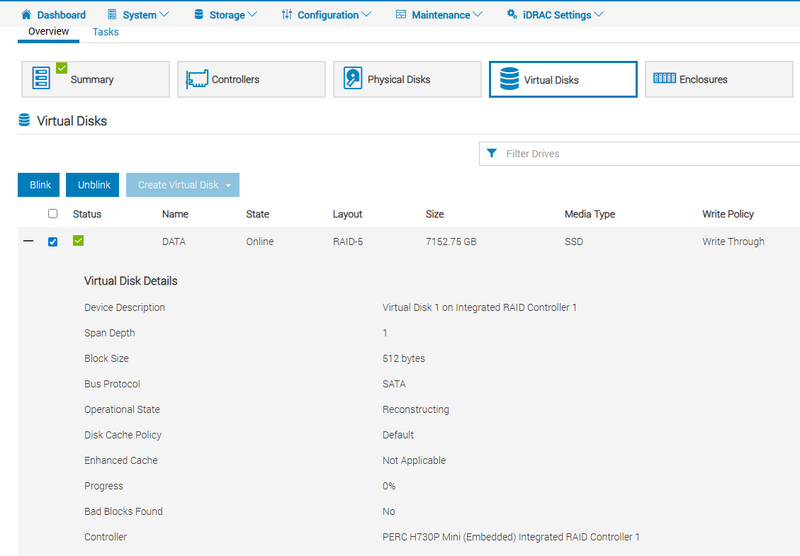Image resolution: width=800 pixels, height=556 pixels.
Task: Toggle the select-all checkbox in table header
Action: [x=53, y=214]
